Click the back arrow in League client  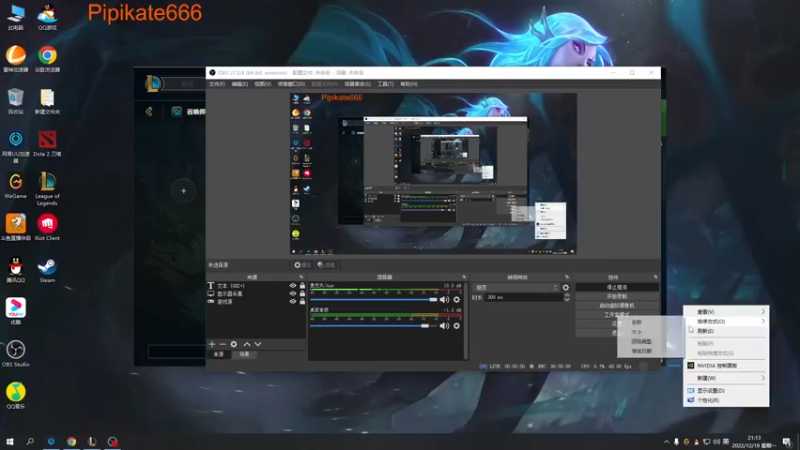point(149,111)
